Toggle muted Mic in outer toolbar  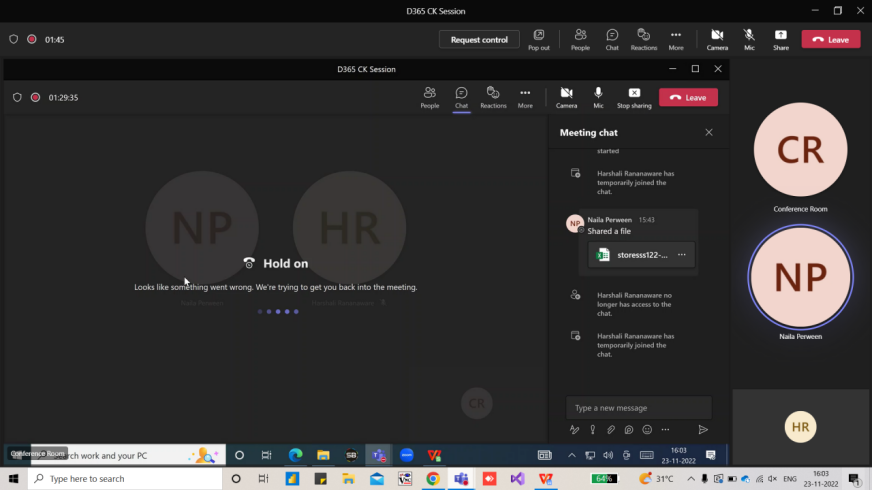coord(749,39)
